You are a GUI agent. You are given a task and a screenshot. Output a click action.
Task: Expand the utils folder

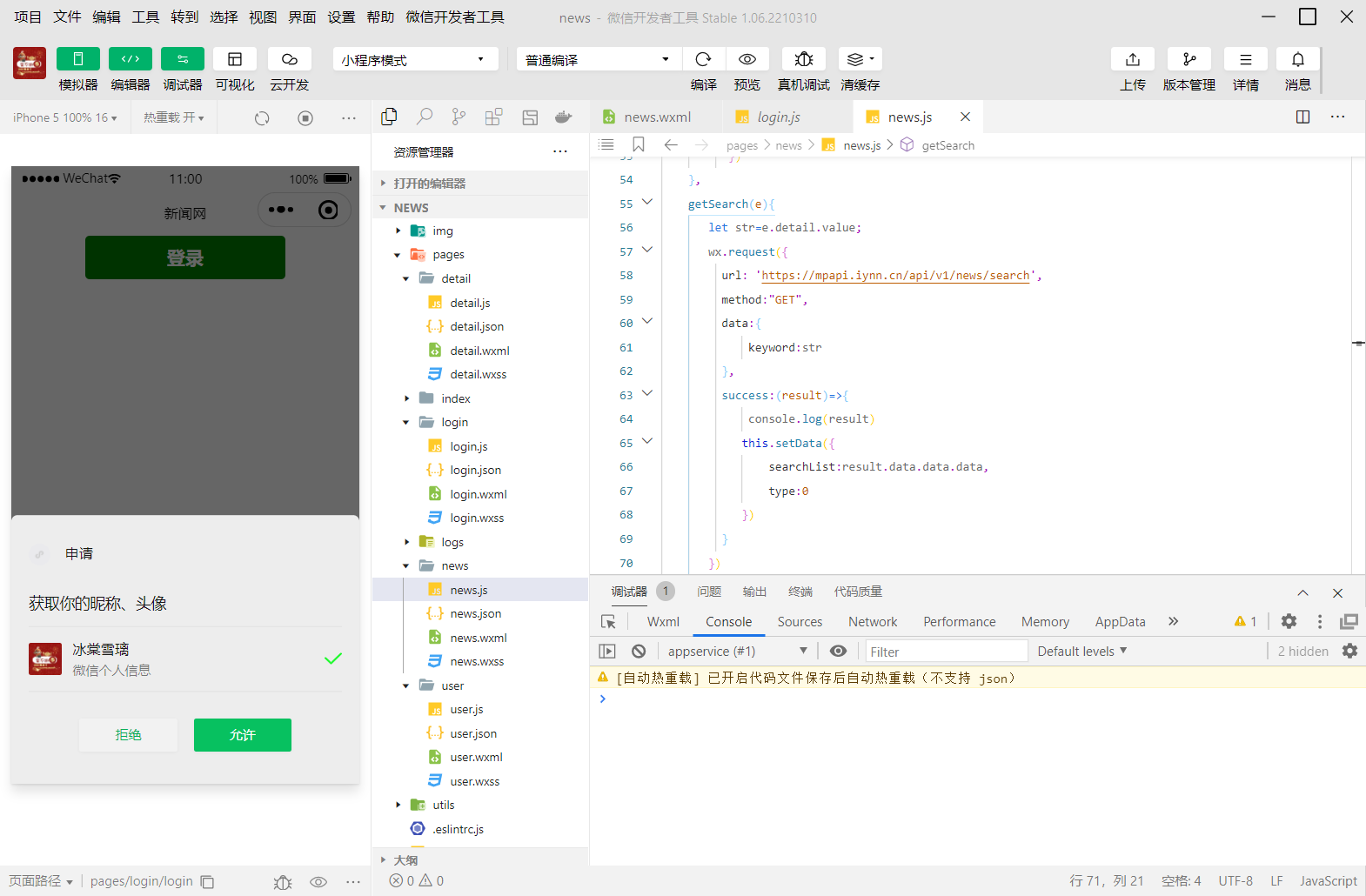click(x=398, y=806)
